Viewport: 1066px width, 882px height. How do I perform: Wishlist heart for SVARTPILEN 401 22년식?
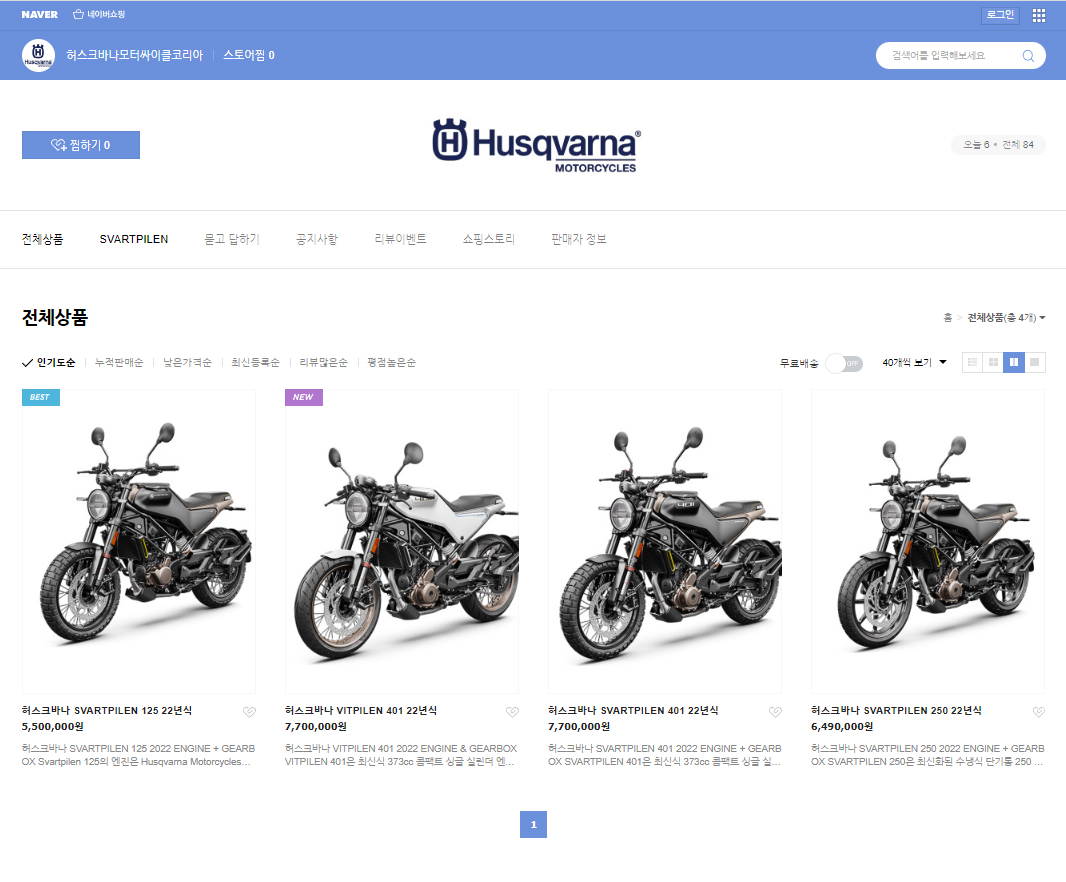775,712
